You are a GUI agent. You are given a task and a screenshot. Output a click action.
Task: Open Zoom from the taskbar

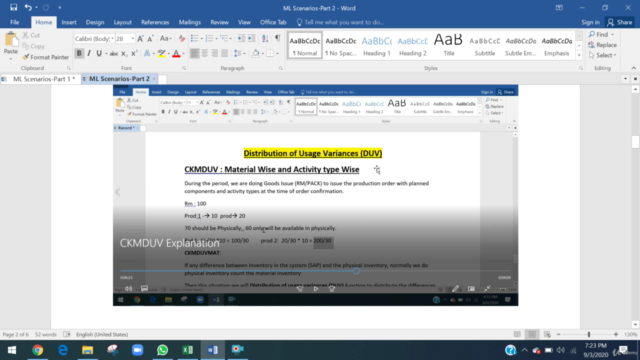pyautogui.click(x=138, y=350)
